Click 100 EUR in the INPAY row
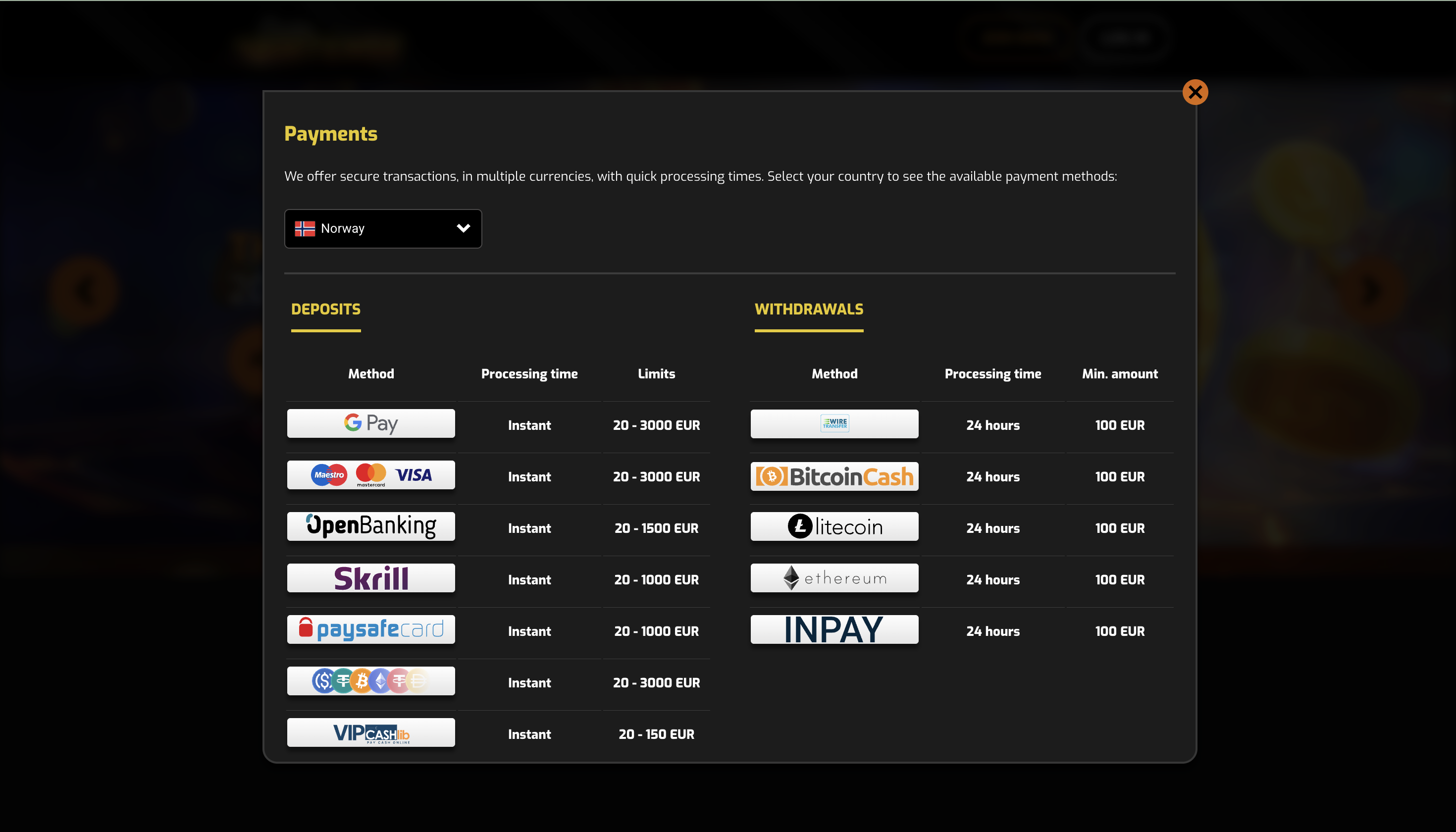1456x832 pixels. pos(1119,631)
